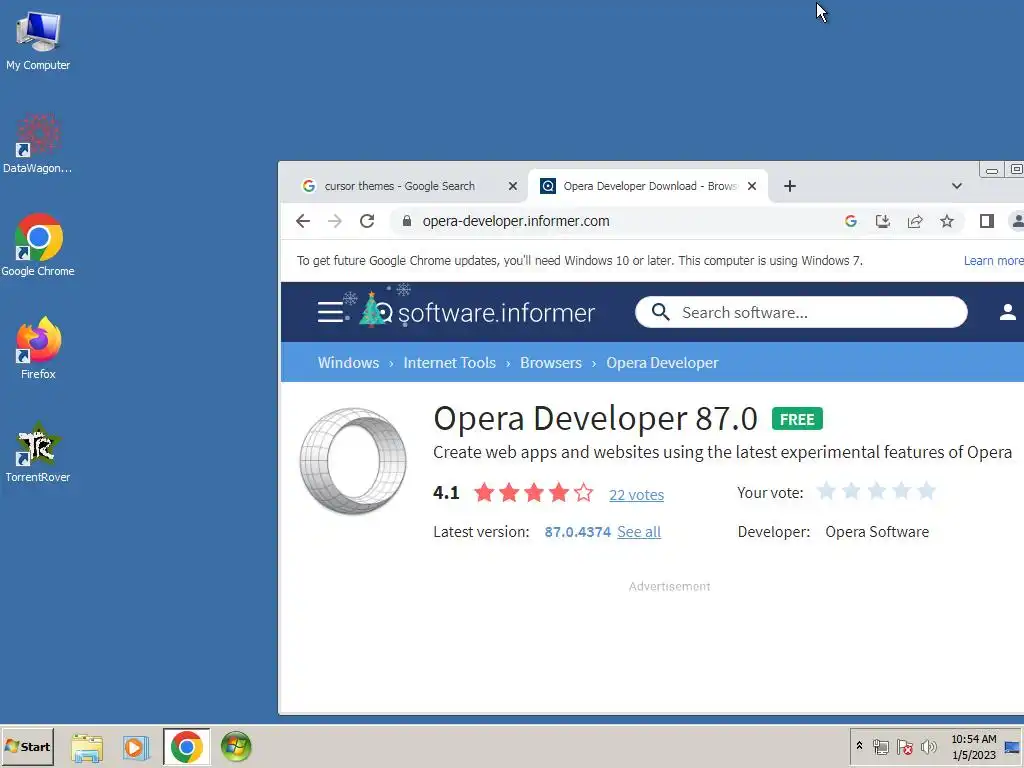1024x768 pixels.
Task: Click the Google icon in address bar
Action: click(850, 221)
